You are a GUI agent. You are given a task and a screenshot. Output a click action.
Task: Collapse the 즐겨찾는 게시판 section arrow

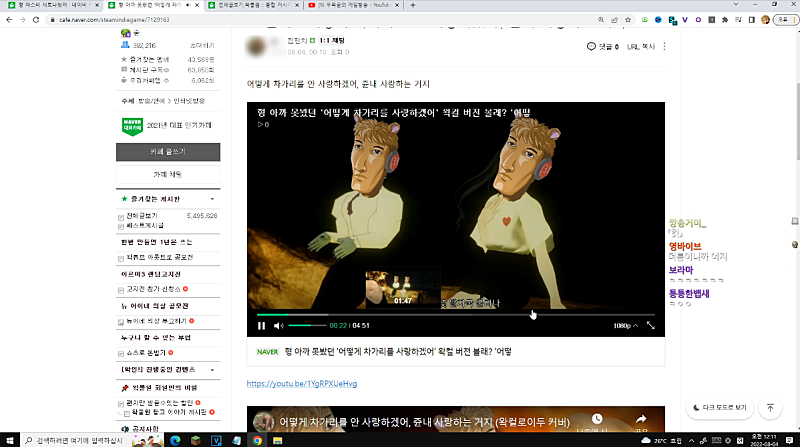coord(212,199)
